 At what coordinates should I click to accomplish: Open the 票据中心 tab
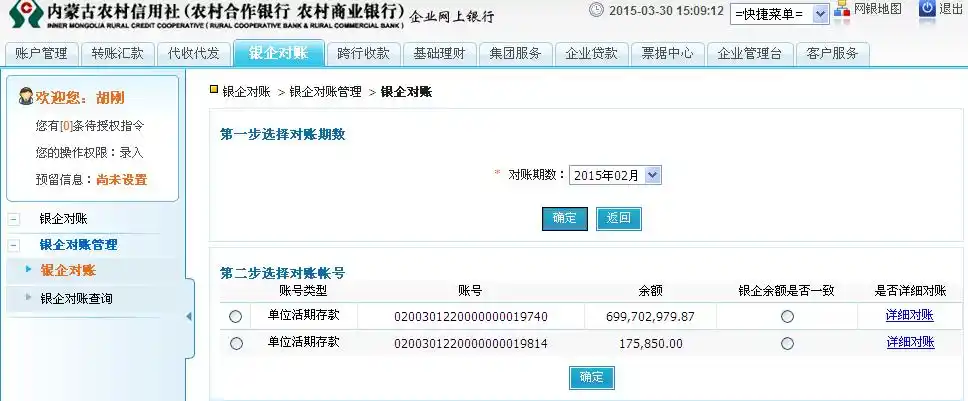[x=667, y=54]
